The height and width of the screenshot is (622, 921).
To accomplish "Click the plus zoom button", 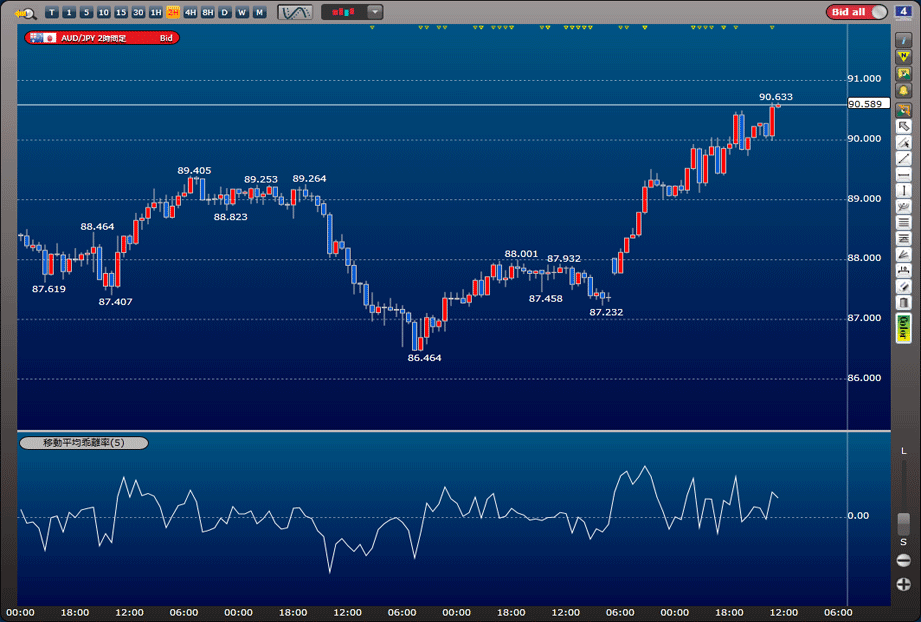I will click(x=904, y=584).
